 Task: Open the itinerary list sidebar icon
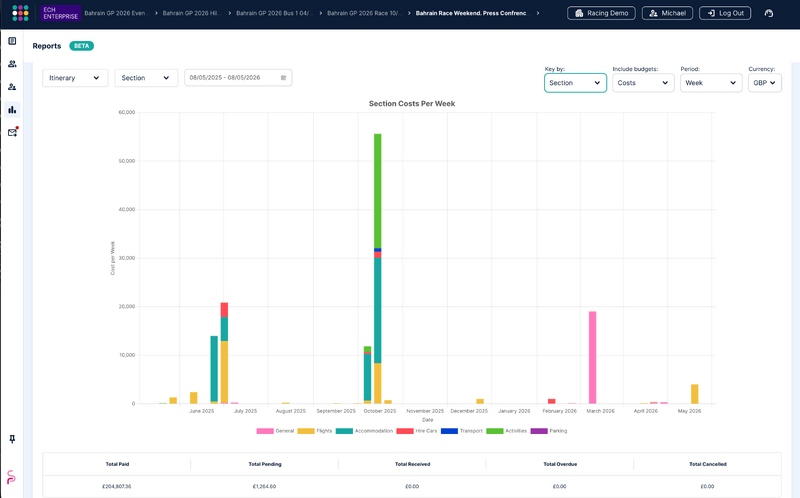click(12, 41)
